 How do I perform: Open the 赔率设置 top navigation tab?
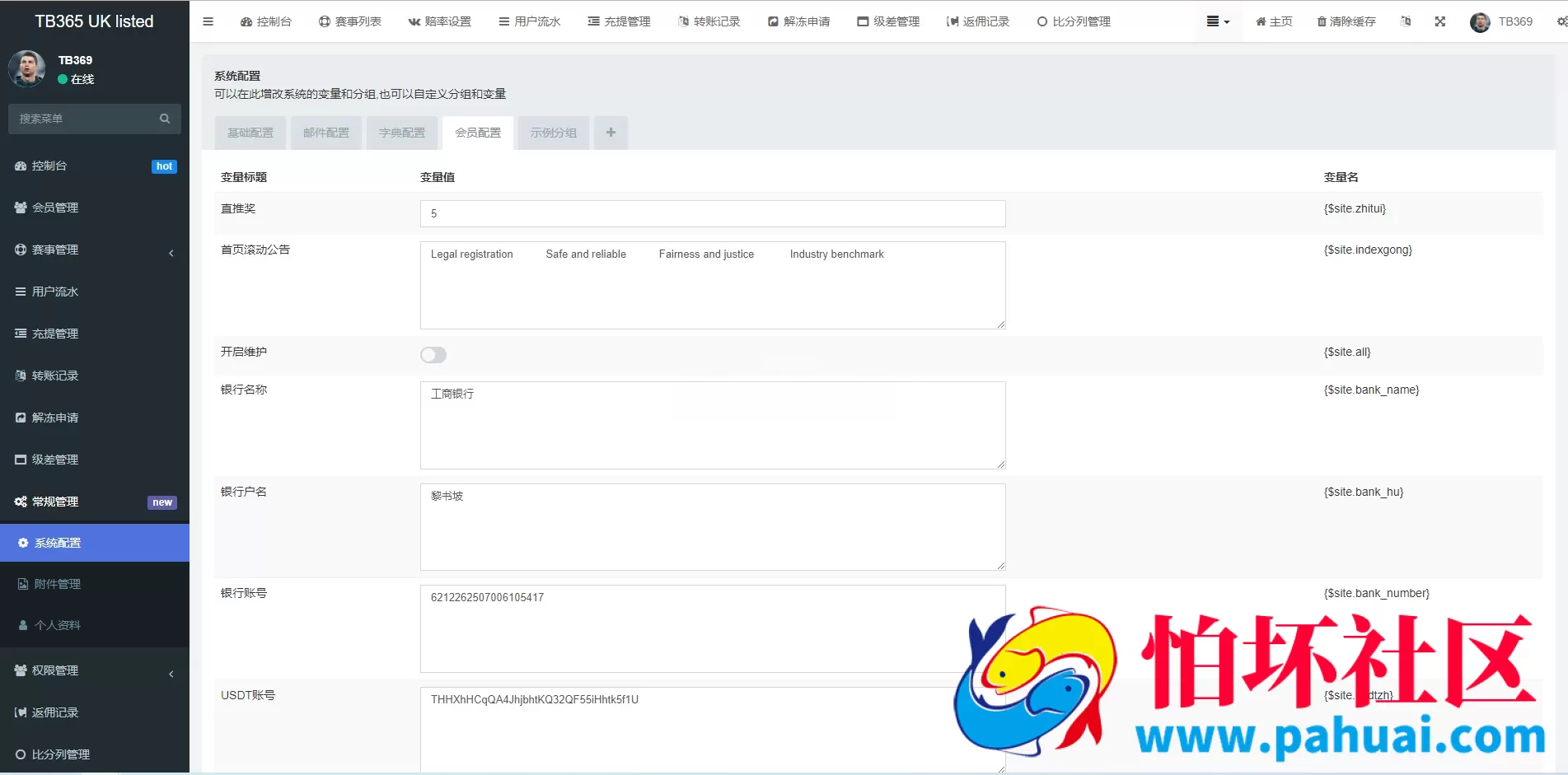pos(440,21)
